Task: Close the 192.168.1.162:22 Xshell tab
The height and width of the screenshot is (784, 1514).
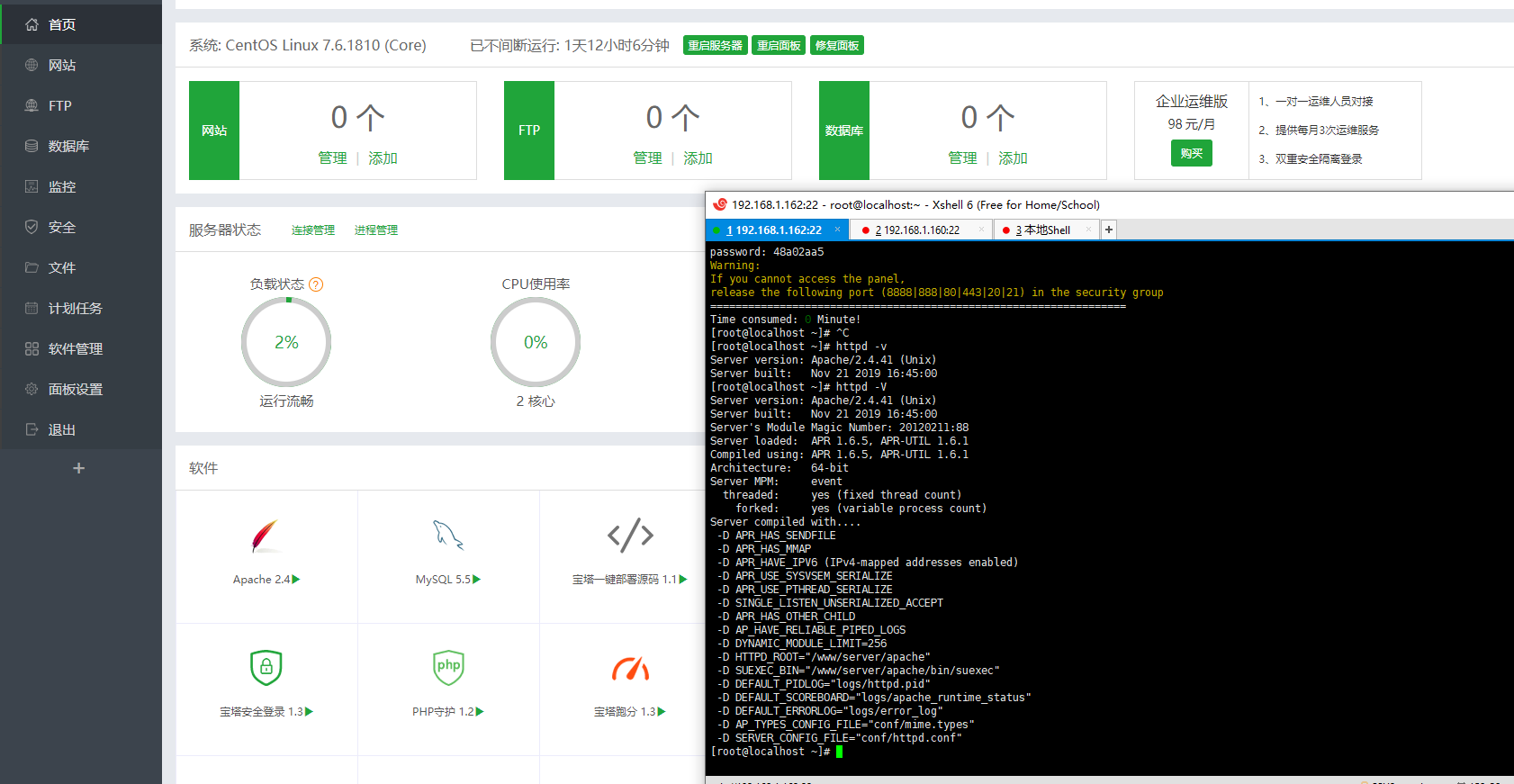Action: pos(837,230)
